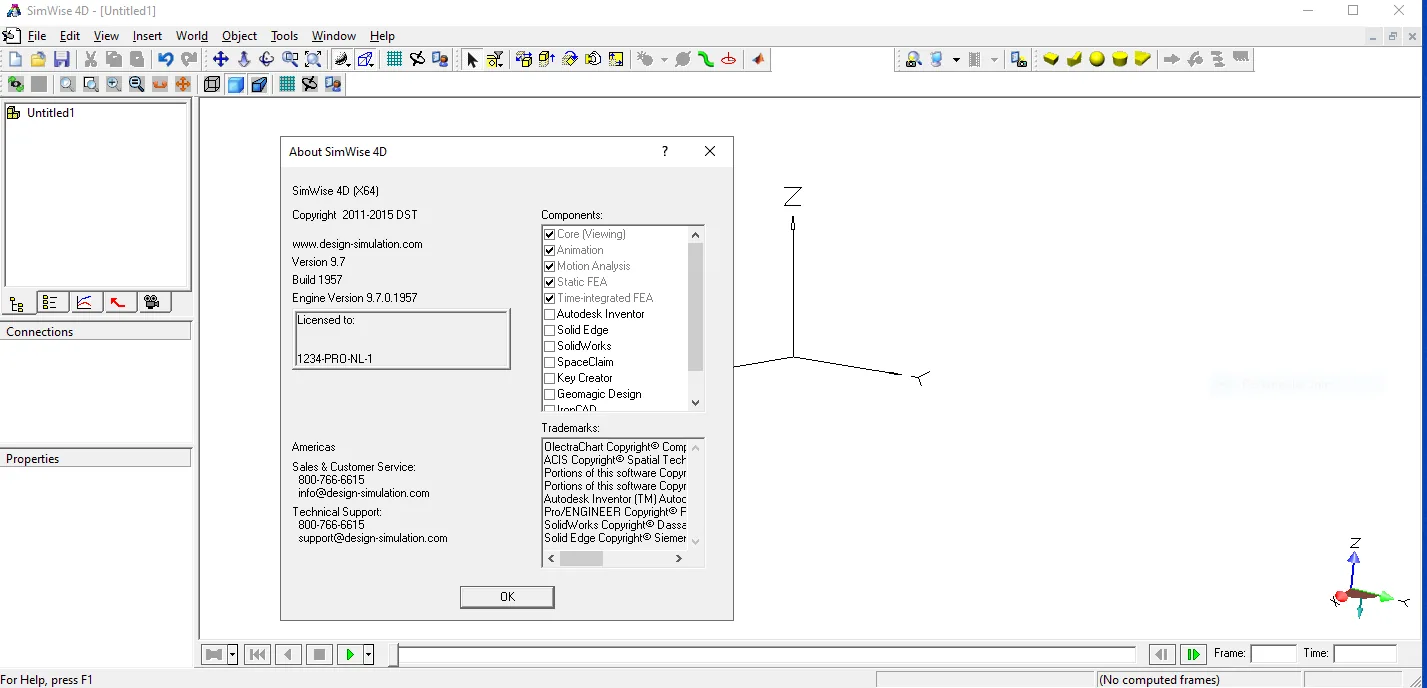The image size is (1427, 688).
Task: Toggle the Motion Analysis checkbox
Action: pos(549,266)
